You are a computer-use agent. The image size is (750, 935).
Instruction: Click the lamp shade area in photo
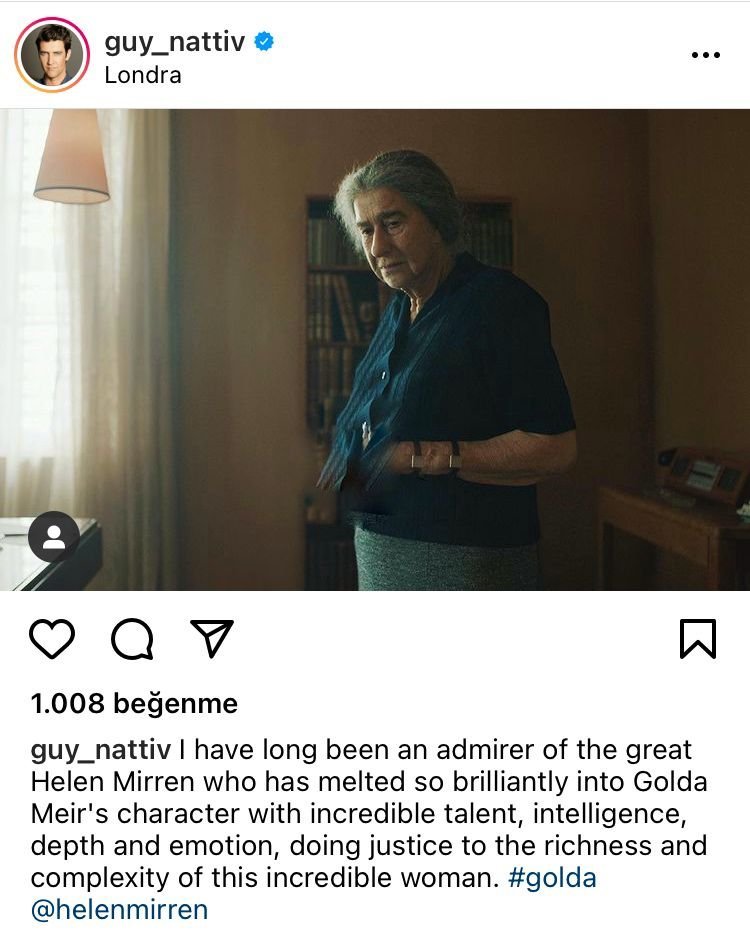click(x=72, y=156)
